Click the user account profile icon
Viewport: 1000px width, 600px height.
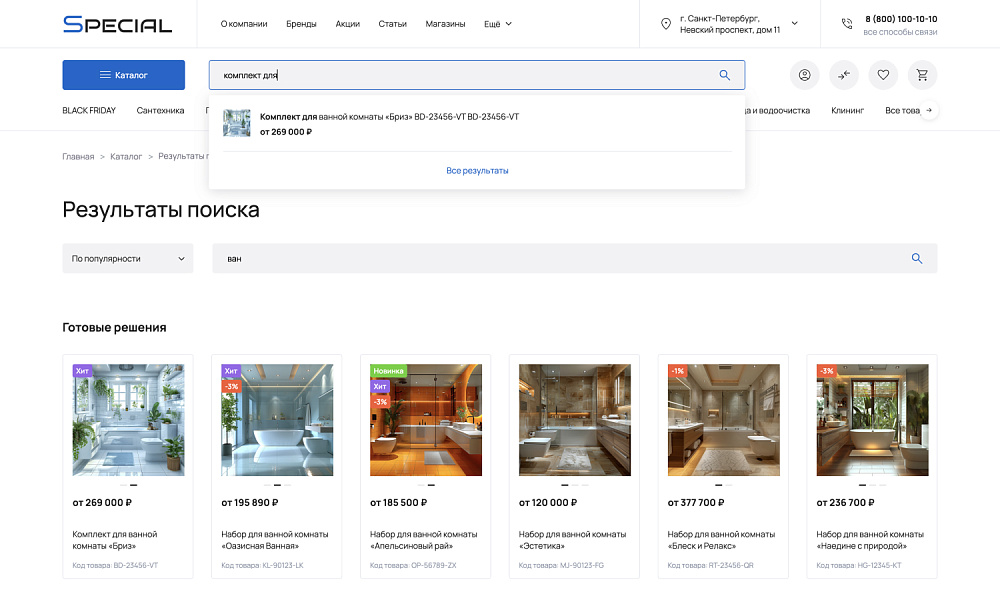pos(804,75)
